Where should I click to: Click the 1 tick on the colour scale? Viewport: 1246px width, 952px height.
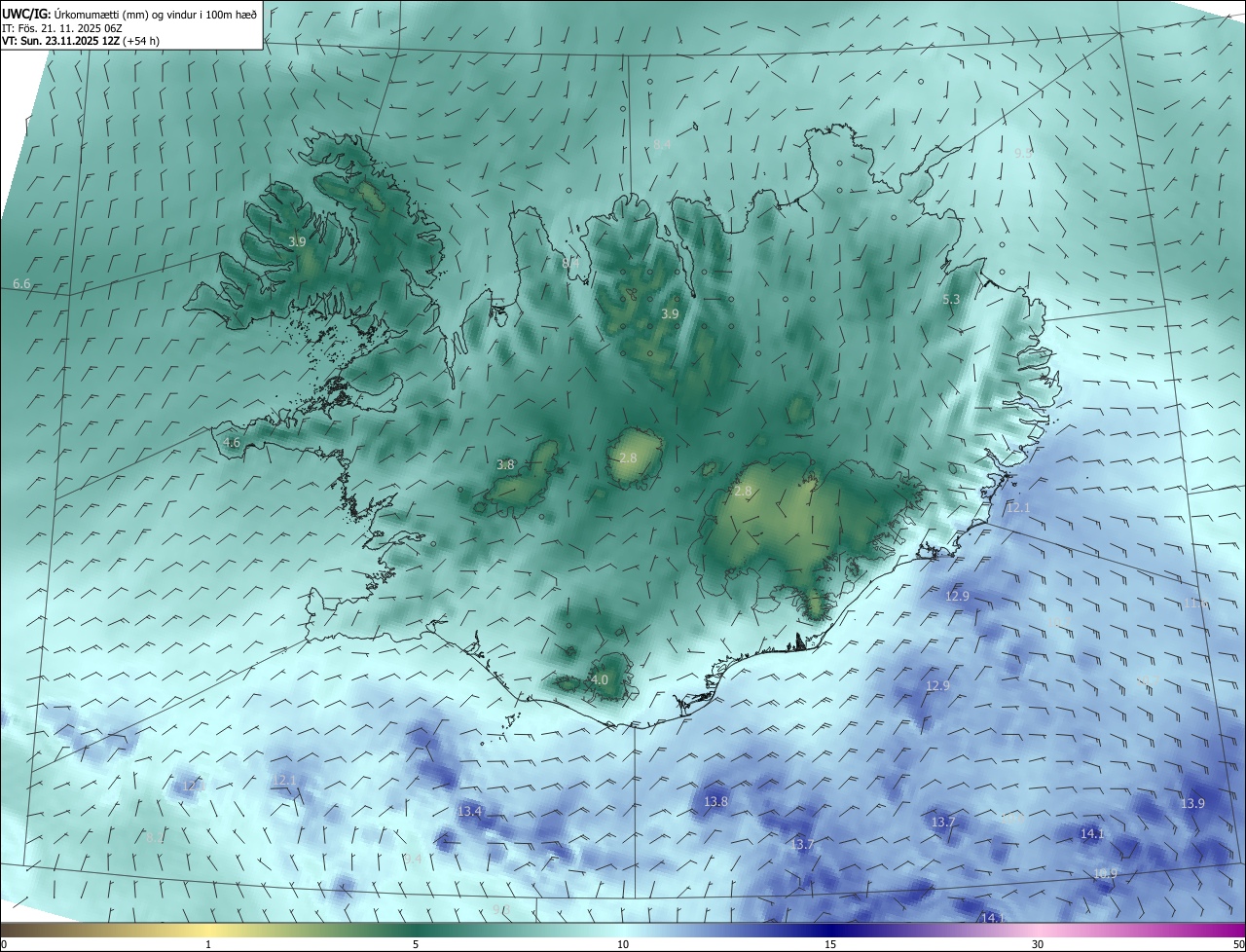point(208,944)
